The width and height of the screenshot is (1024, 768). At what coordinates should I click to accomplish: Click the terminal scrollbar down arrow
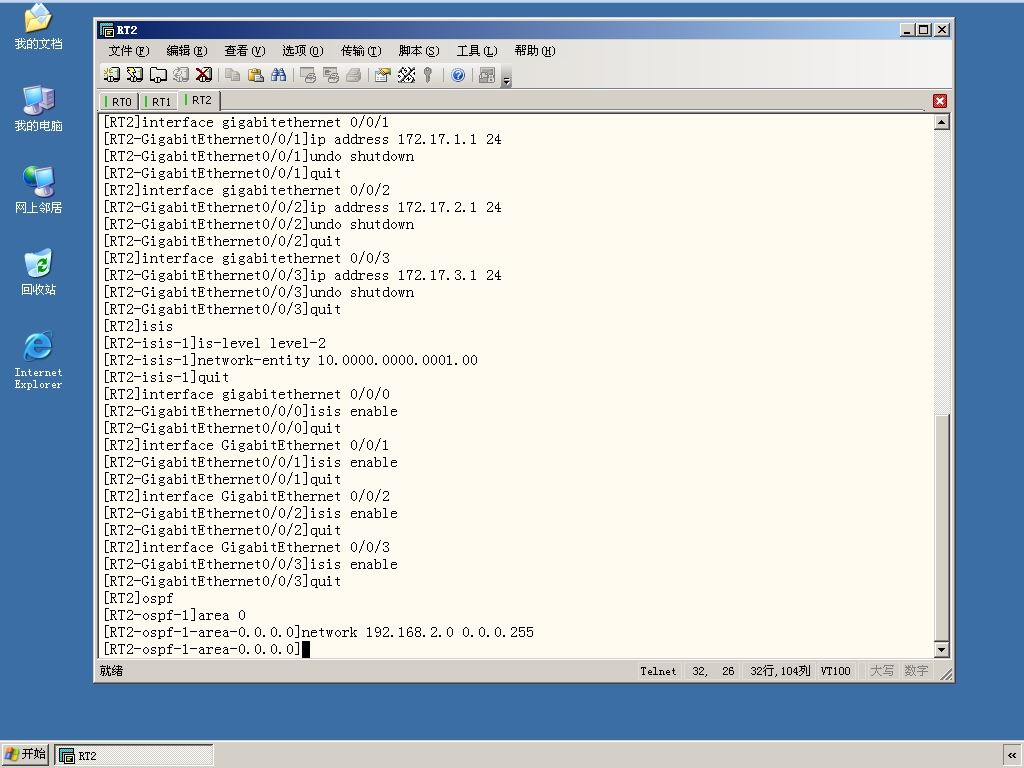point(941,649)
